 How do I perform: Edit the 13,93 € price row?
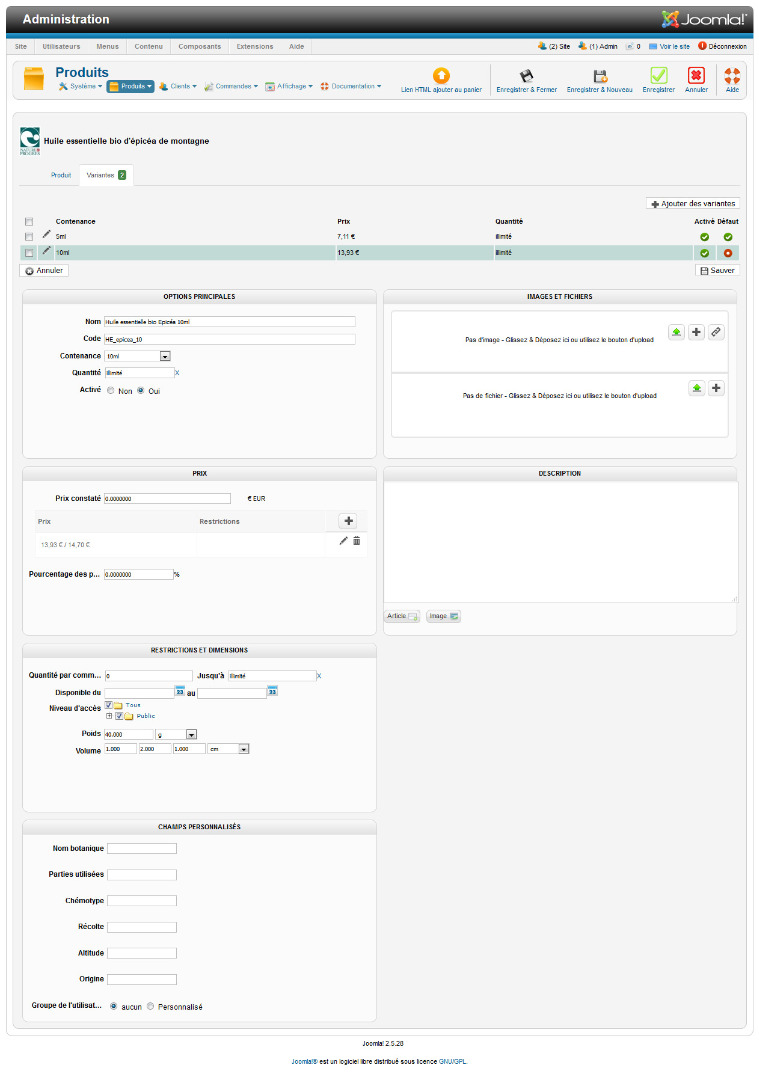point(343,541)
